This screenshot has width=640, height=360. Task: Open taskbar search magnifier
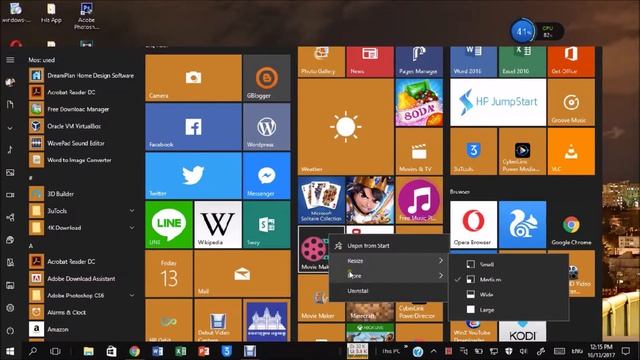[33, 351]
